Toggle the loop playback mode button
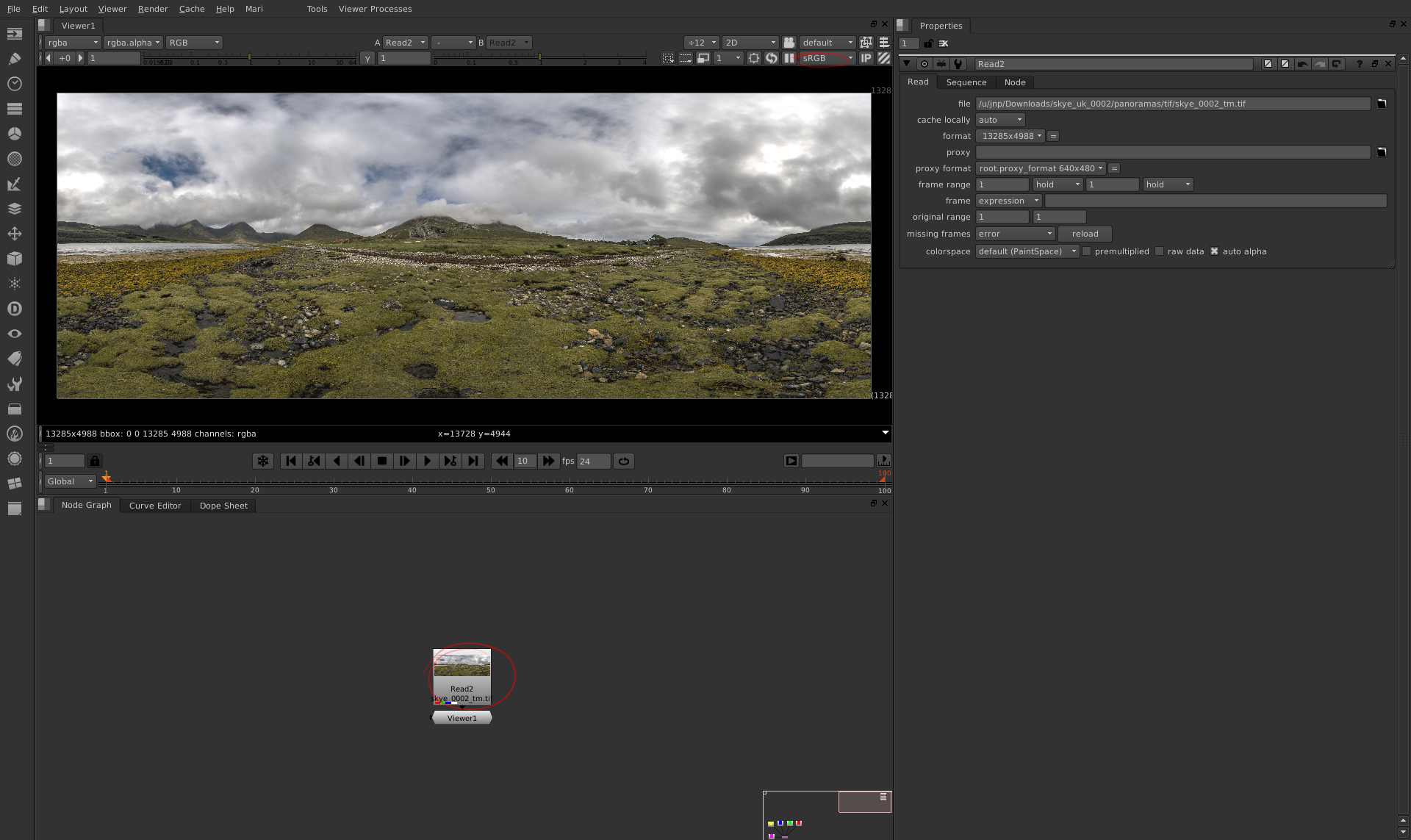The image size is (1411, 840). [624, 461]
